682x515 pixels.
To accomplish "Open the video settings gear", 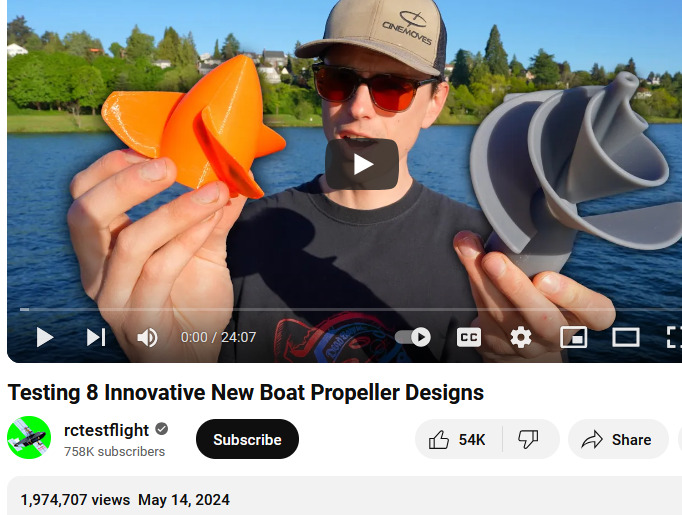I will pos(521,337).
